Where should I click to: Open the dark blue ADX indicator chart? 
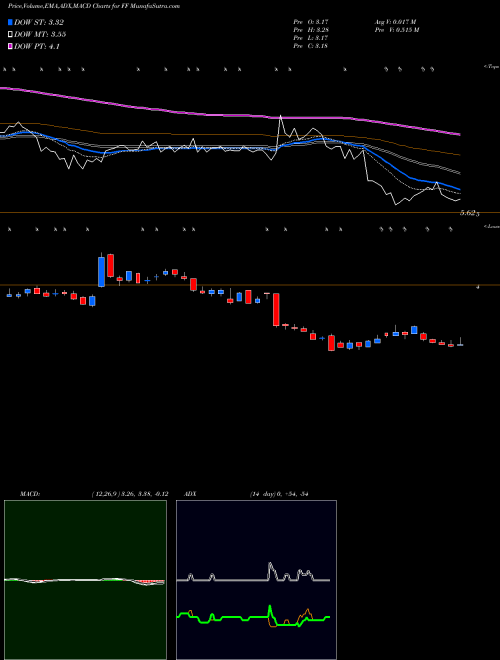pyautogui.click(x=256, y=580)
